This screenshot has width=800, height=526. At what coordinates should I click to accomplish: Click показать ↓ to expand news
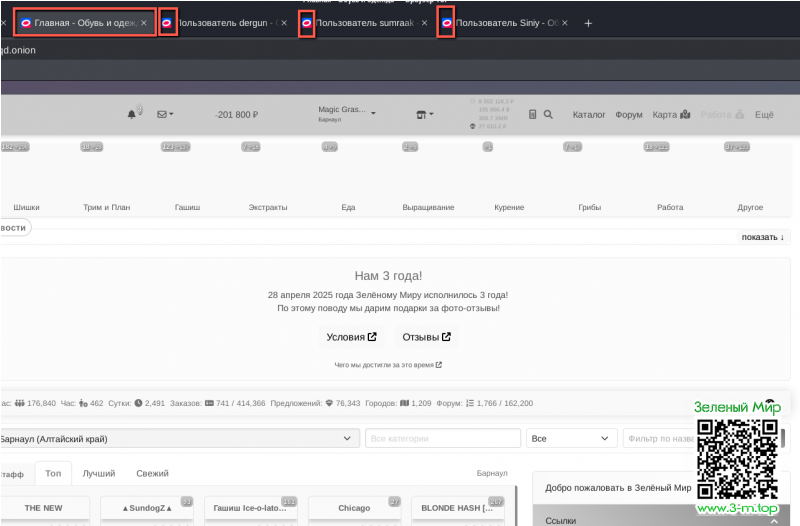[x=763, y=237]
